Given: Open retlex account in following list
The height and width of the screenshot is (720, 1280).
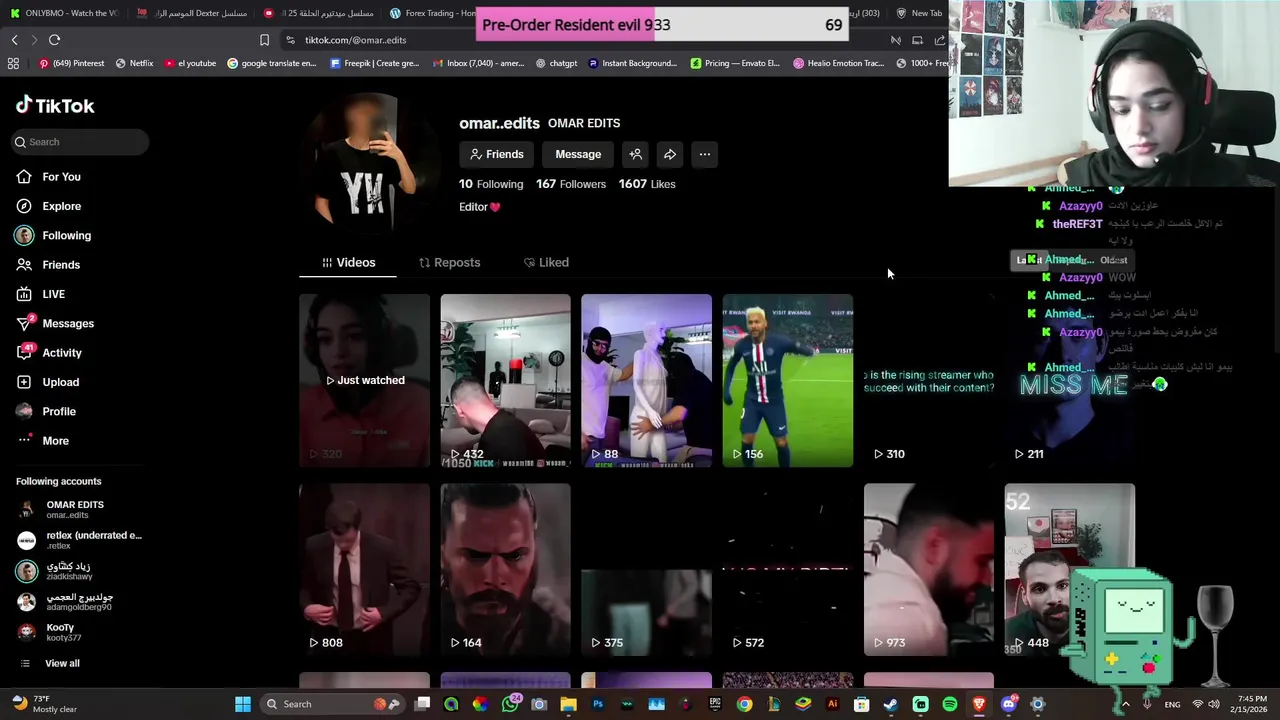Looking at the screenshot, I should [x=80, y=540].
